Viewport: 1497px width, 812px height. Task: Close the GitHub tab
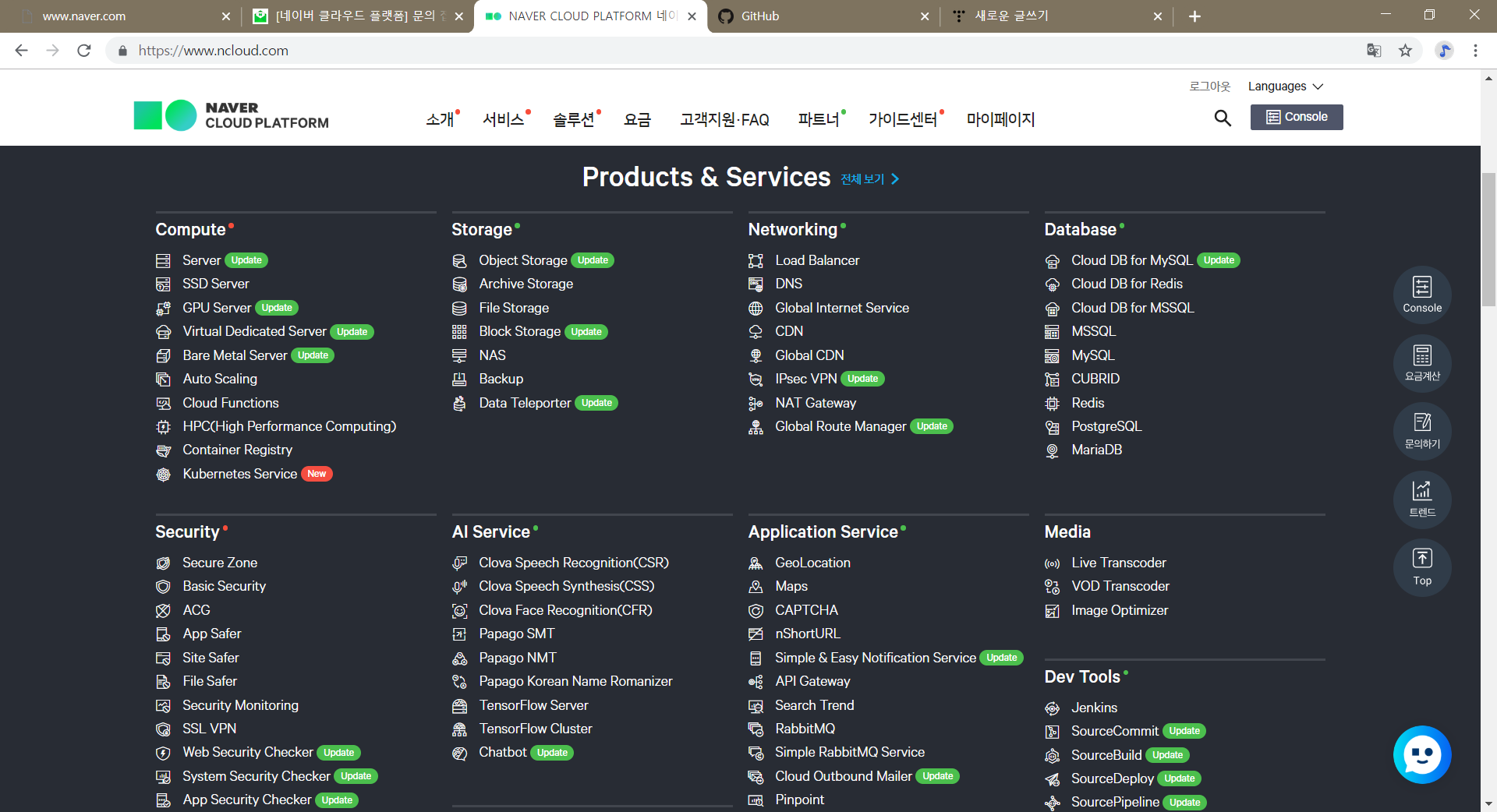(x=925, y=16)
